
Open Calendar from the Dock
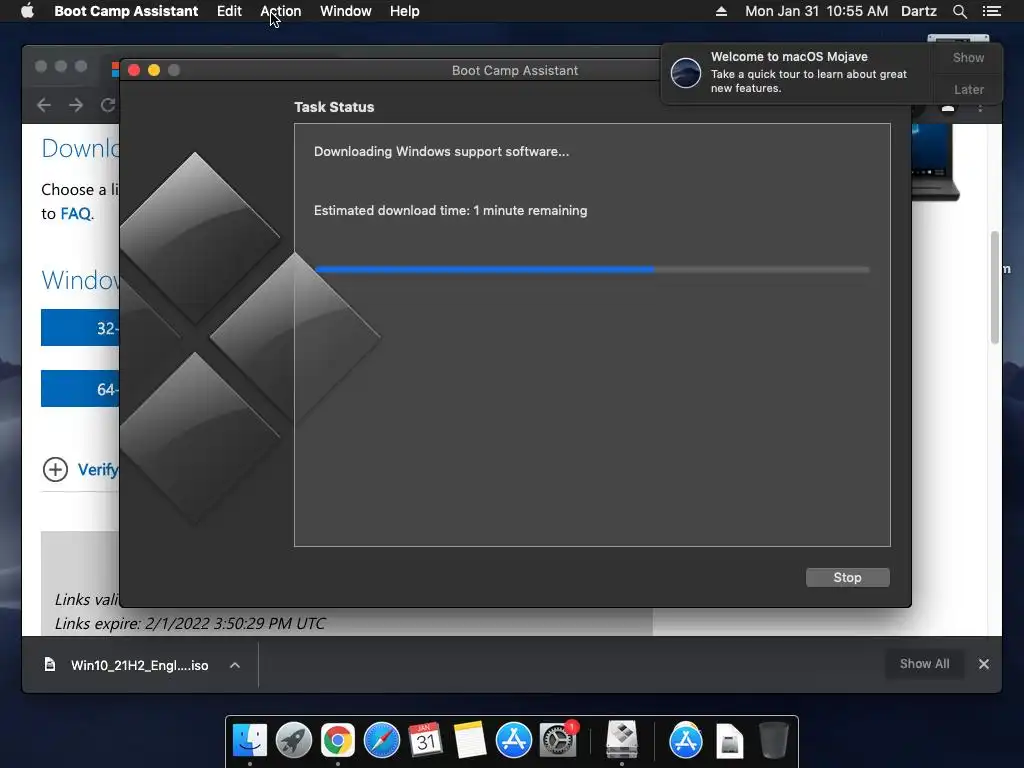(x=425, y=740)
